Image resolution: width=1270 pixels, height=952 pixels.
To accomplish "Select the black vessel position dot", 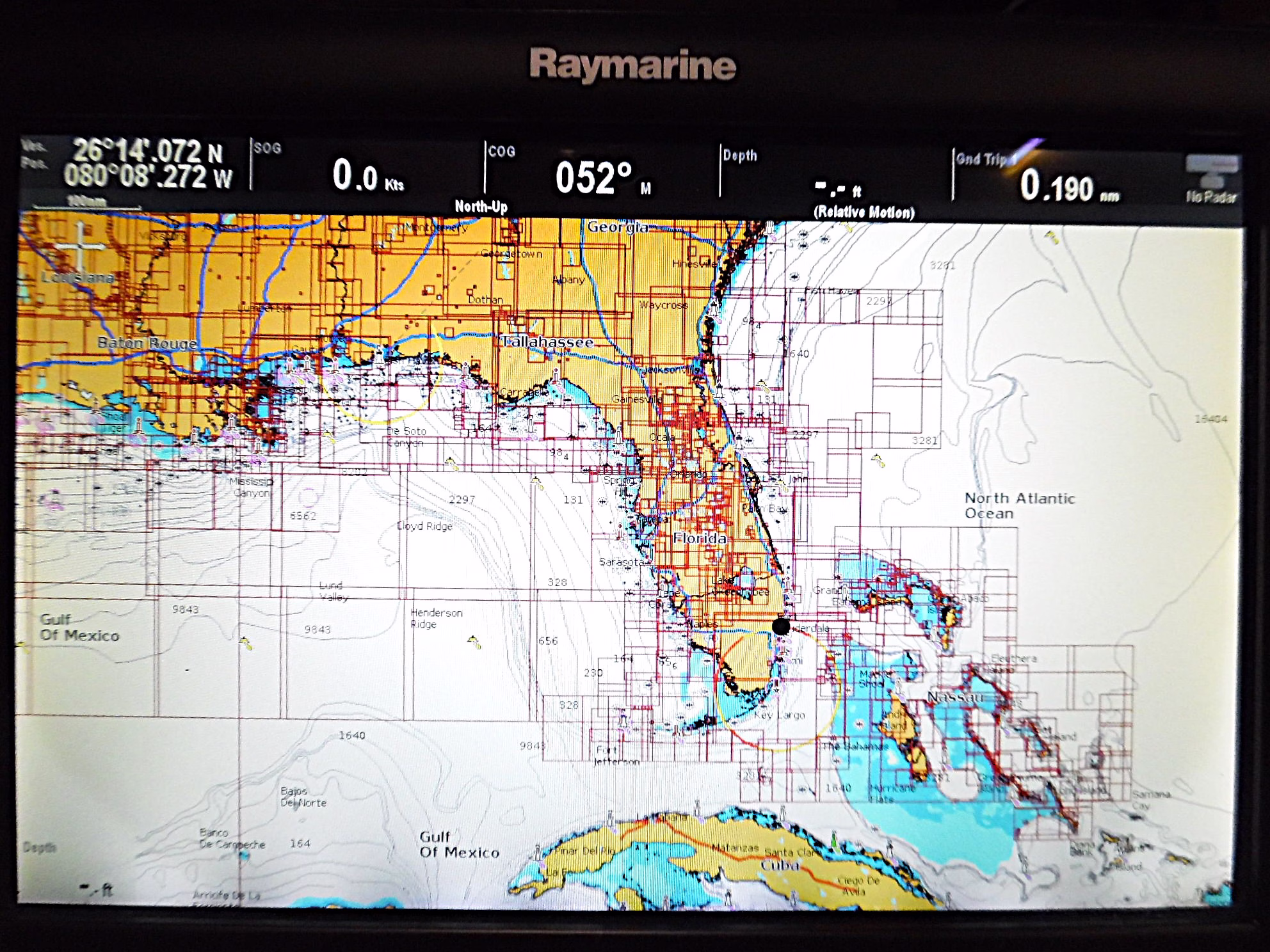I will click(780, 626).
